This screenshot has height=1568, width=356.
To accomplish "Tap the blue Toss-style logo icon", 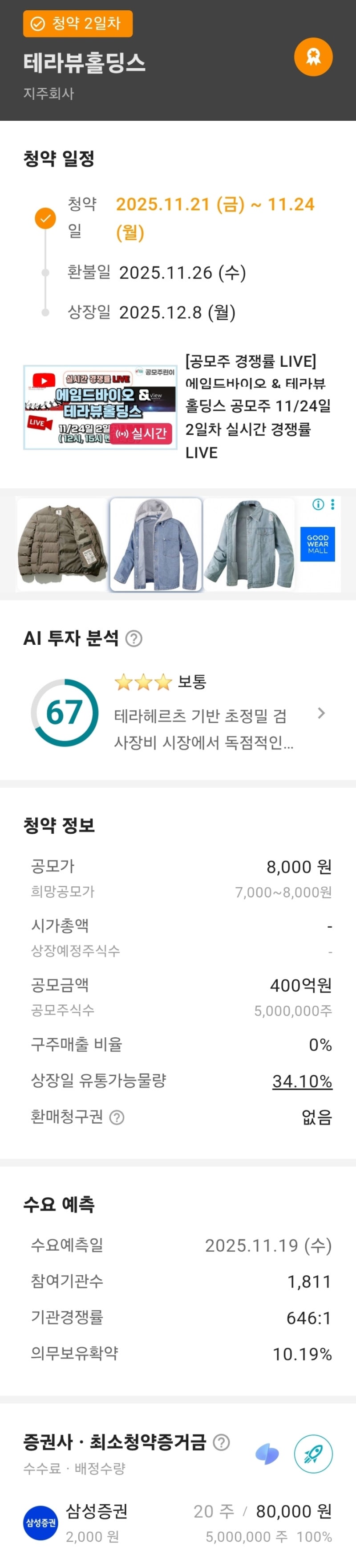I will point(267,1454).
